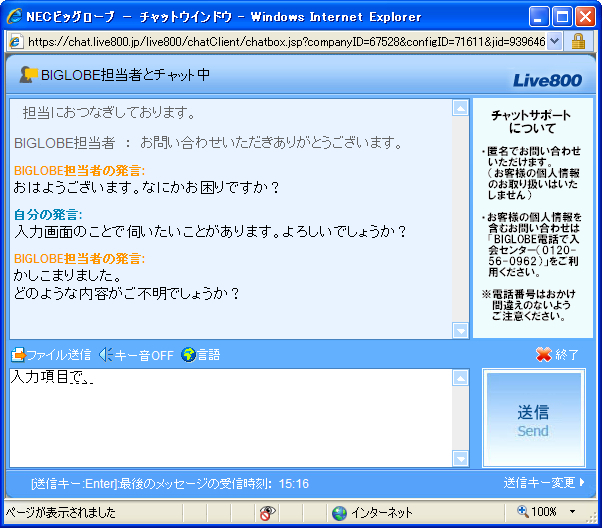Toggle key sound OFF speaker icon
The height and width of the screenshot is (528, 602).
[x=106, y=354]
